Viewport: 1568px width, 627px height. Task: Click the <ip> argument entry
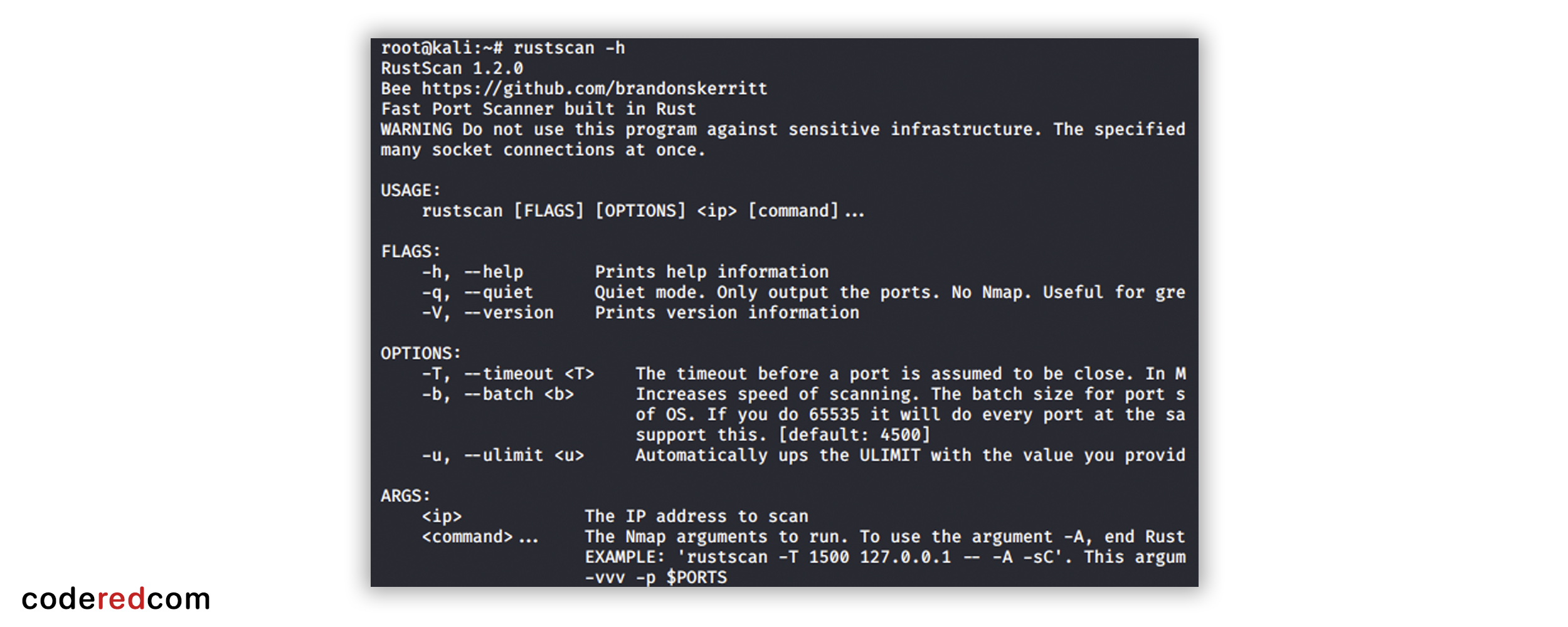point(442,517)
